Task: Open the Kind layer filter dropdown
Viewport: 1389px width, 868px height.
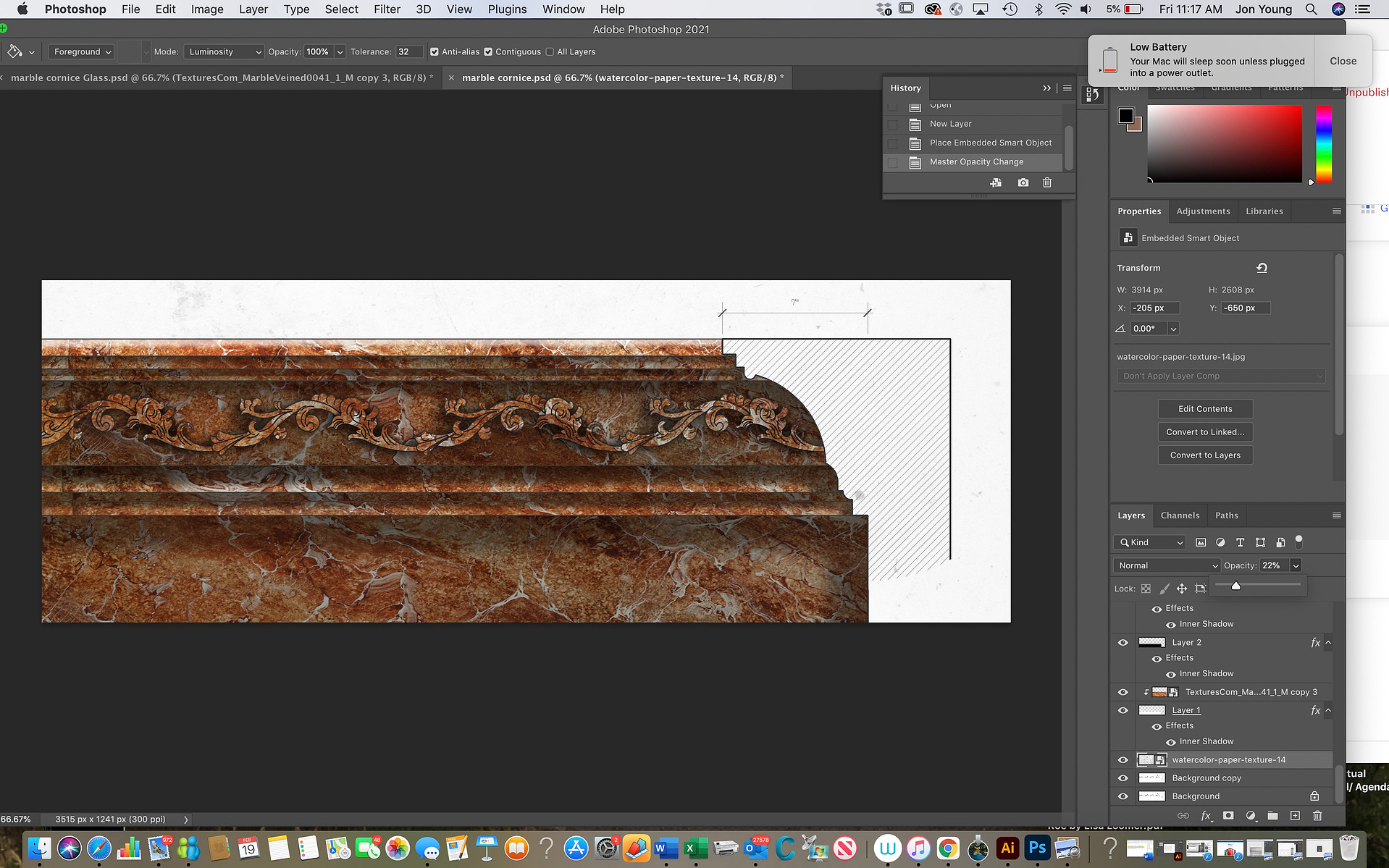Action: click(x=1149, y=542)
